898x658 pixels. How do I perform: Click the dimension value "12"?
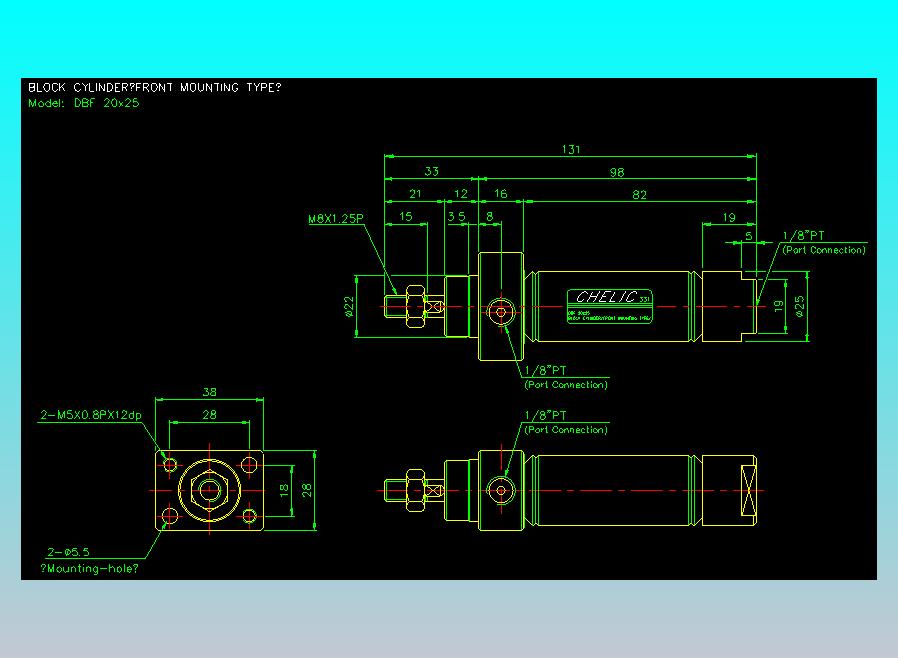(x=461, y=194)
